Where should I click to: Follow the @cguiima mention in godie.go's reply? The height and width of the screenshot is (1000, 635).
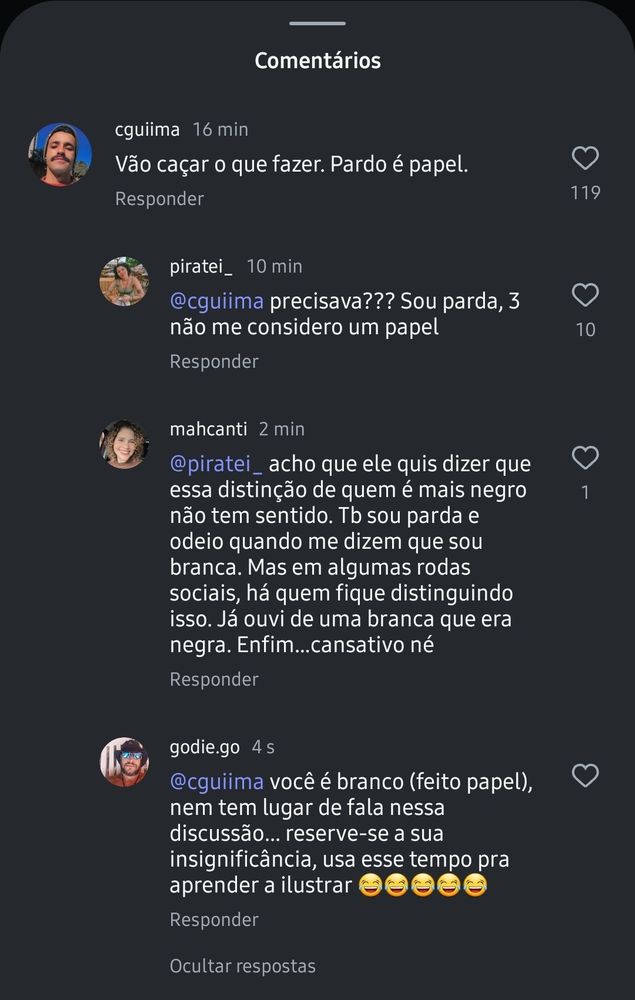coord(216,782)
